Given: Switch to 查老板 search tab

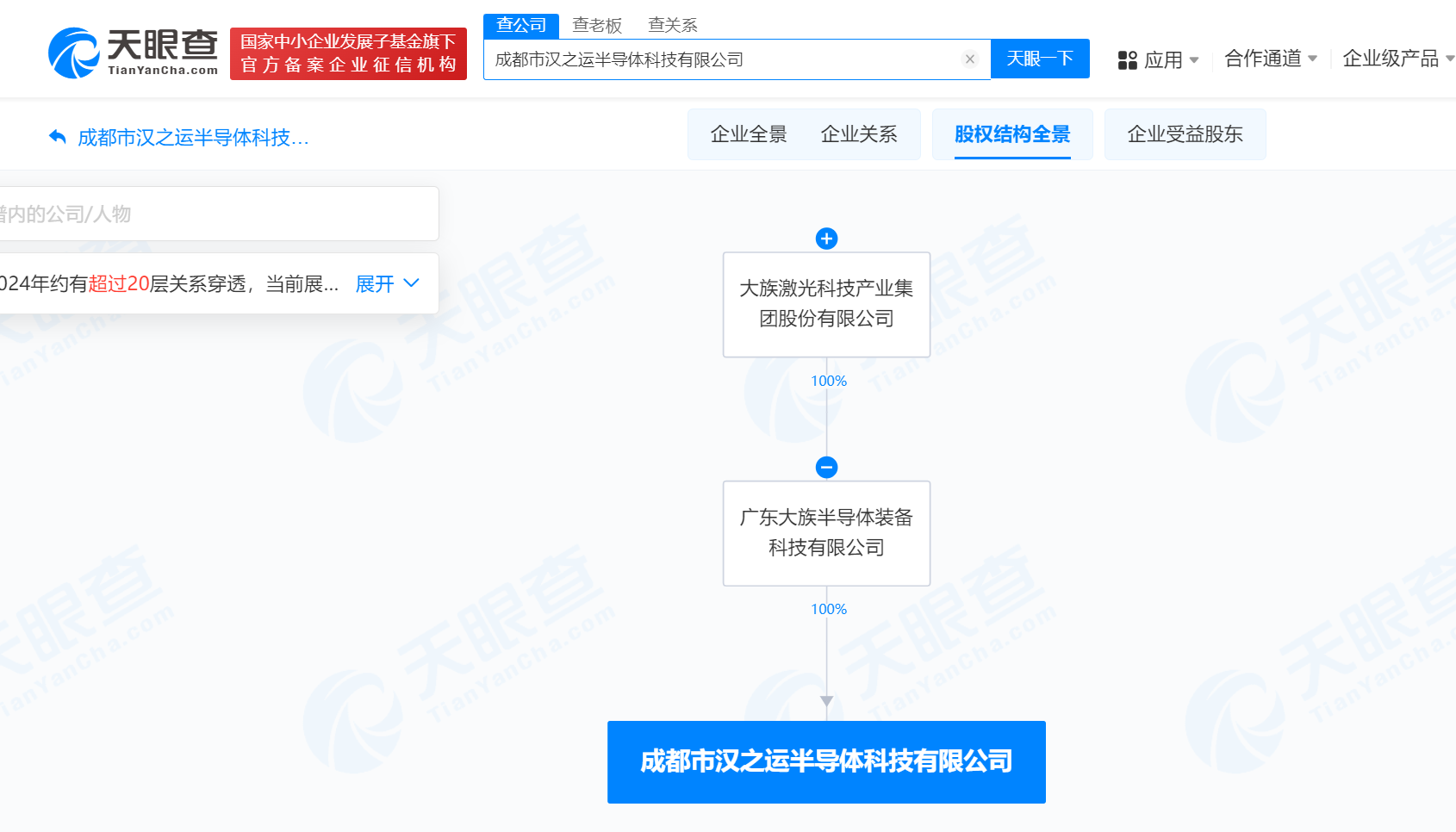Looking at the screenshot, I should pyautogui.click(x=597, y=25).
